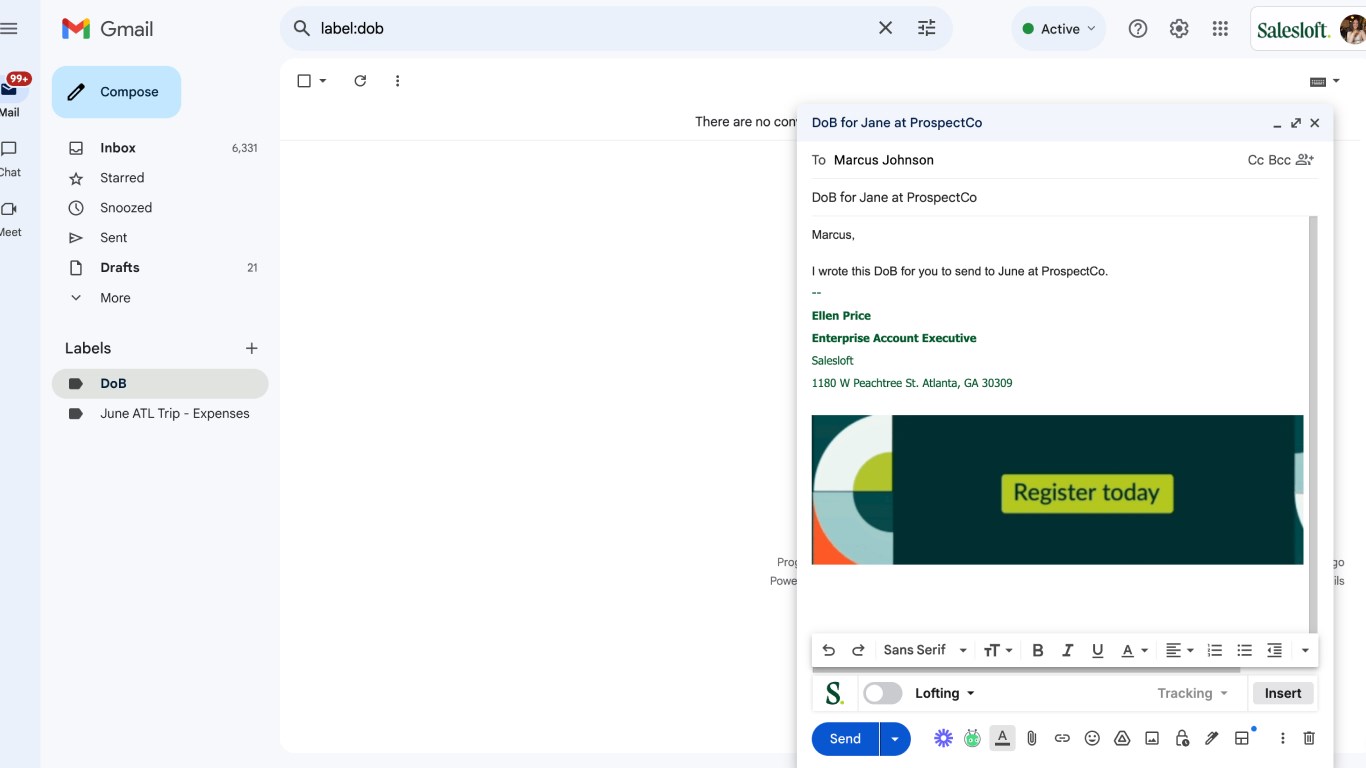1366x768 pixels.
Task: Show search options filter icon
Action: click(927, 28)
